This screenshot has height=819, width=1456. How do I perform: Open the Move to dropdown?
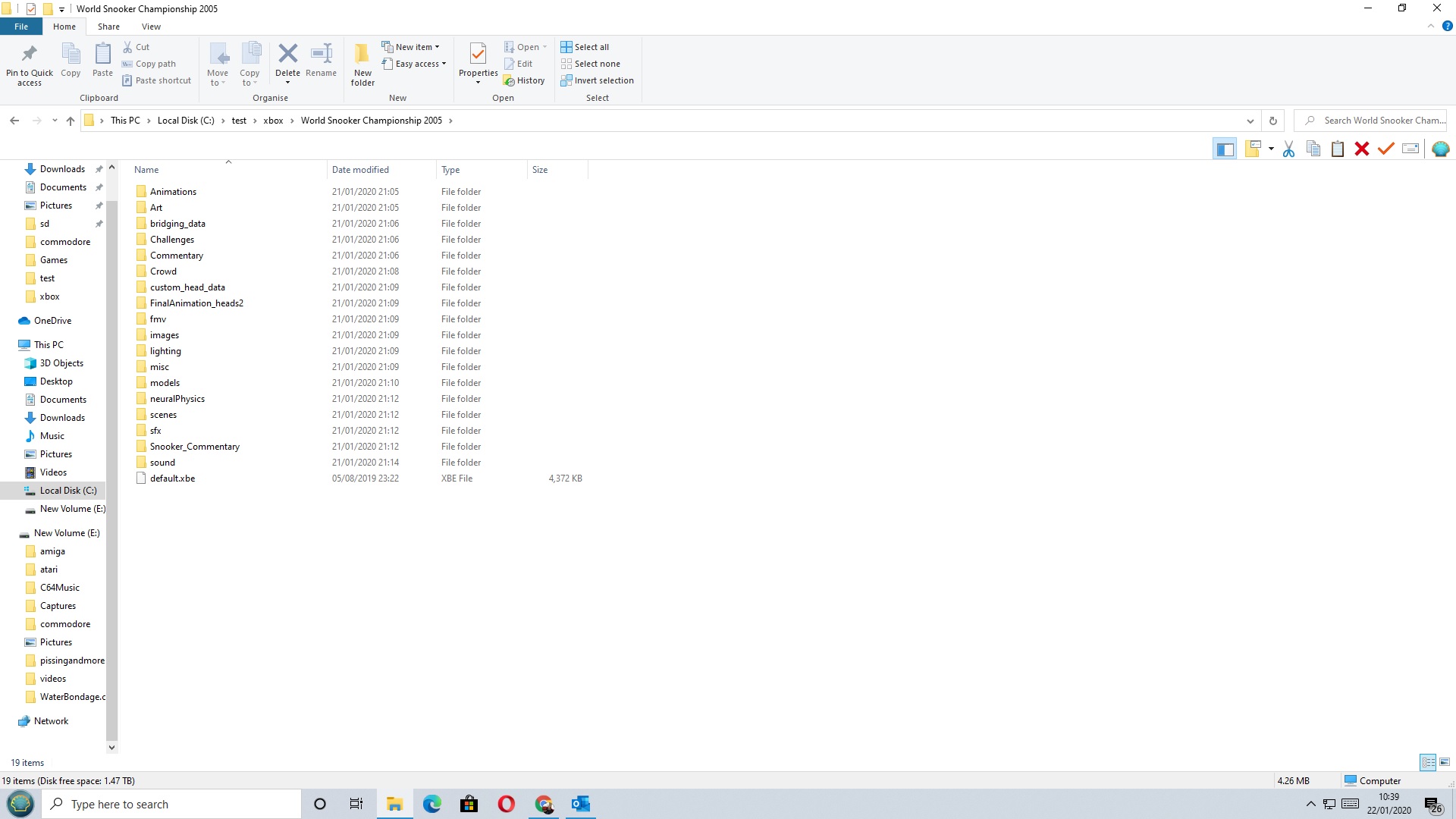(x=218, y=64)
